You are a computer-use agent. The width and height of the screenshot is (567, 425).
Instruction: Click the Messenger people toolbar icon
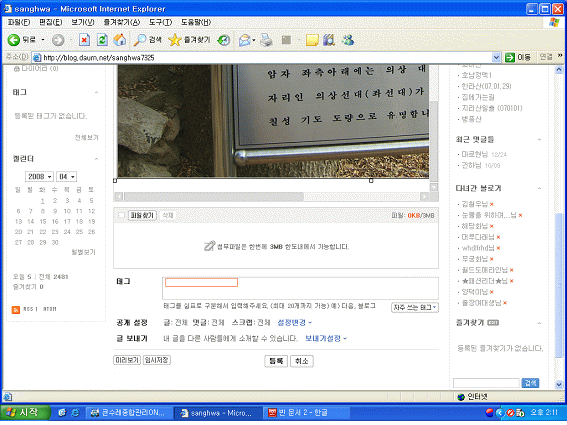[x=348, y=40]
